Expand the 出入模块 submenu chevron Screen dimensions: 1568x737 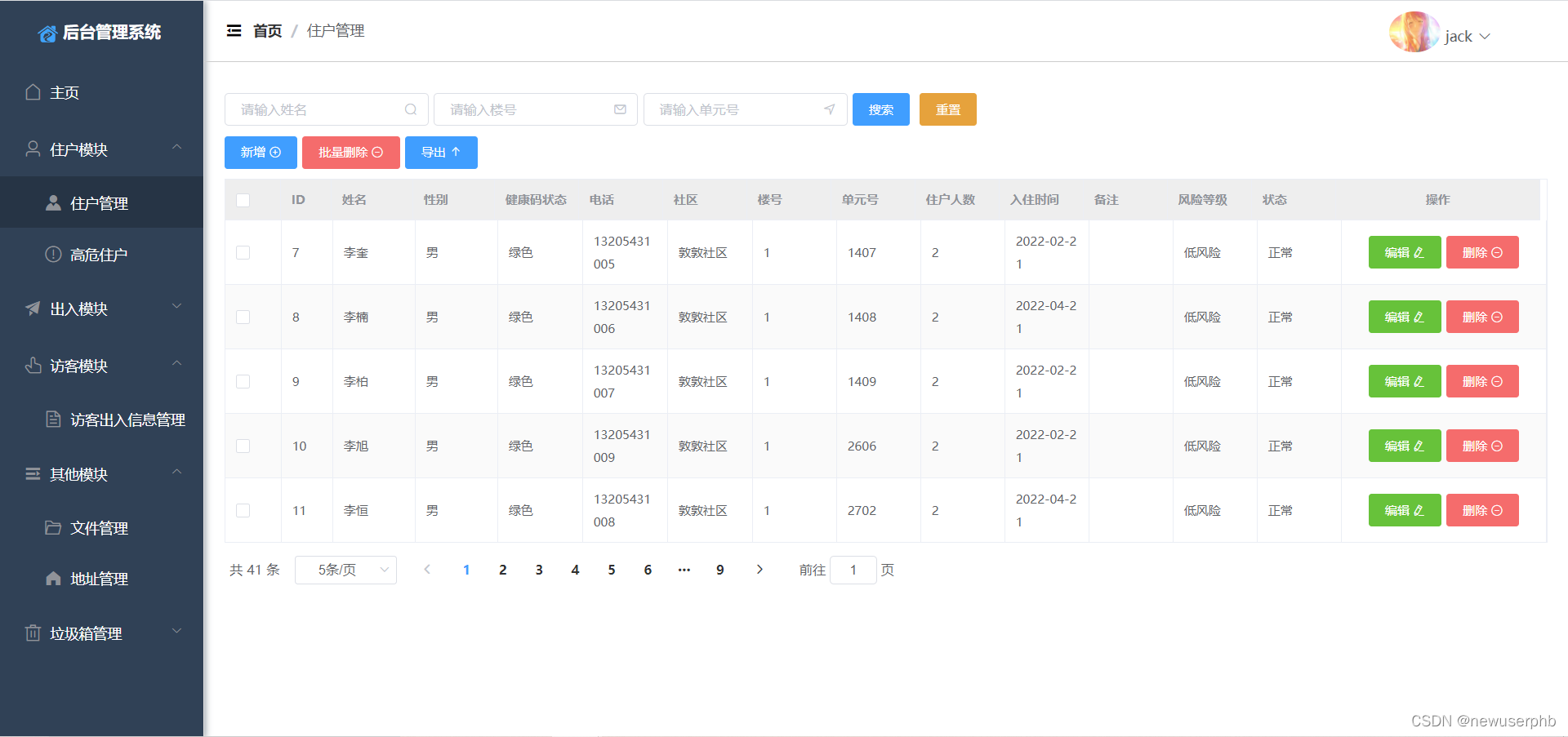(x=176, y=306)
